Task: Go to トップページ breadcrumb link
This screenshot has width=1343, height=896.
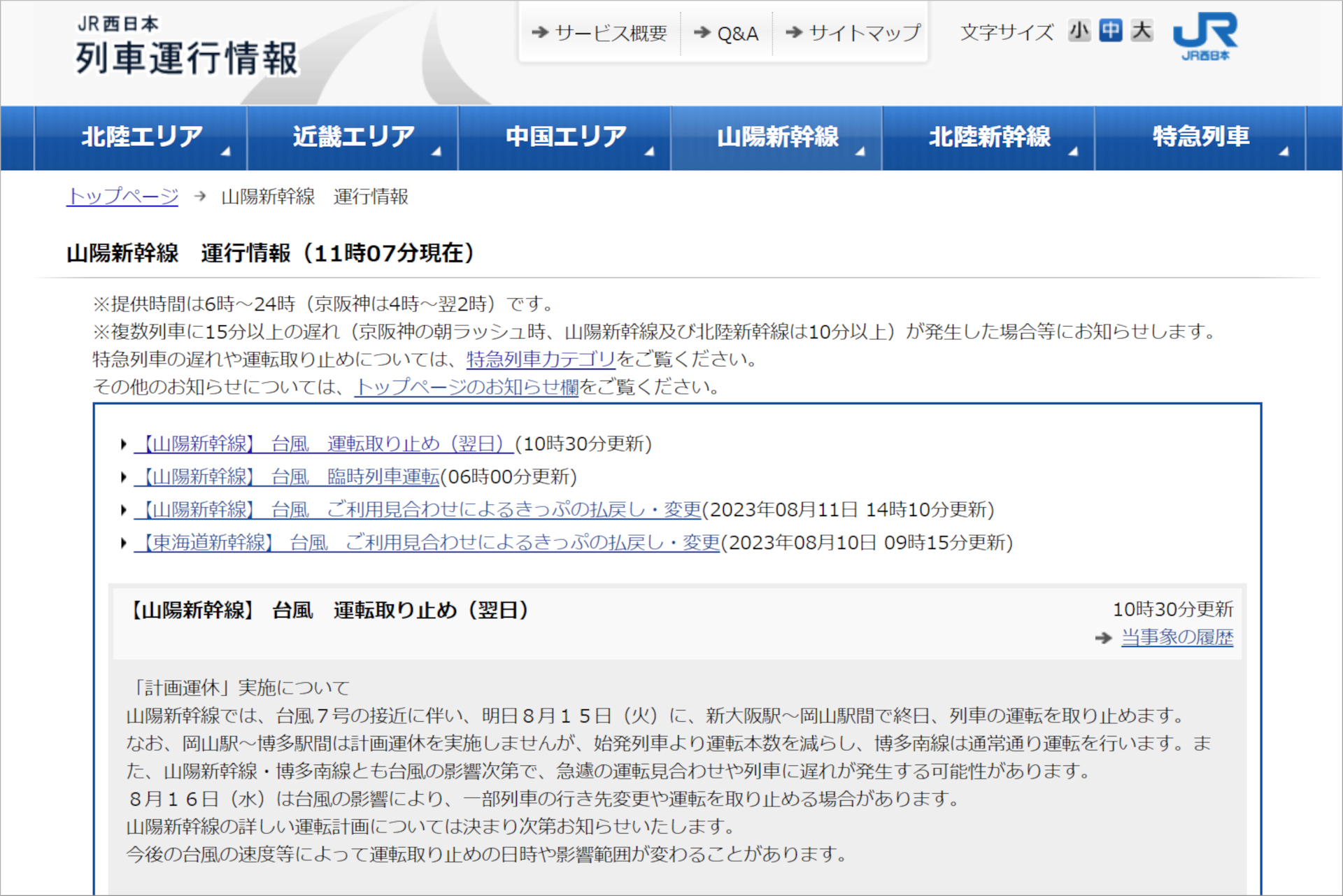Action: pyautogui.click(x=122, y=197)
